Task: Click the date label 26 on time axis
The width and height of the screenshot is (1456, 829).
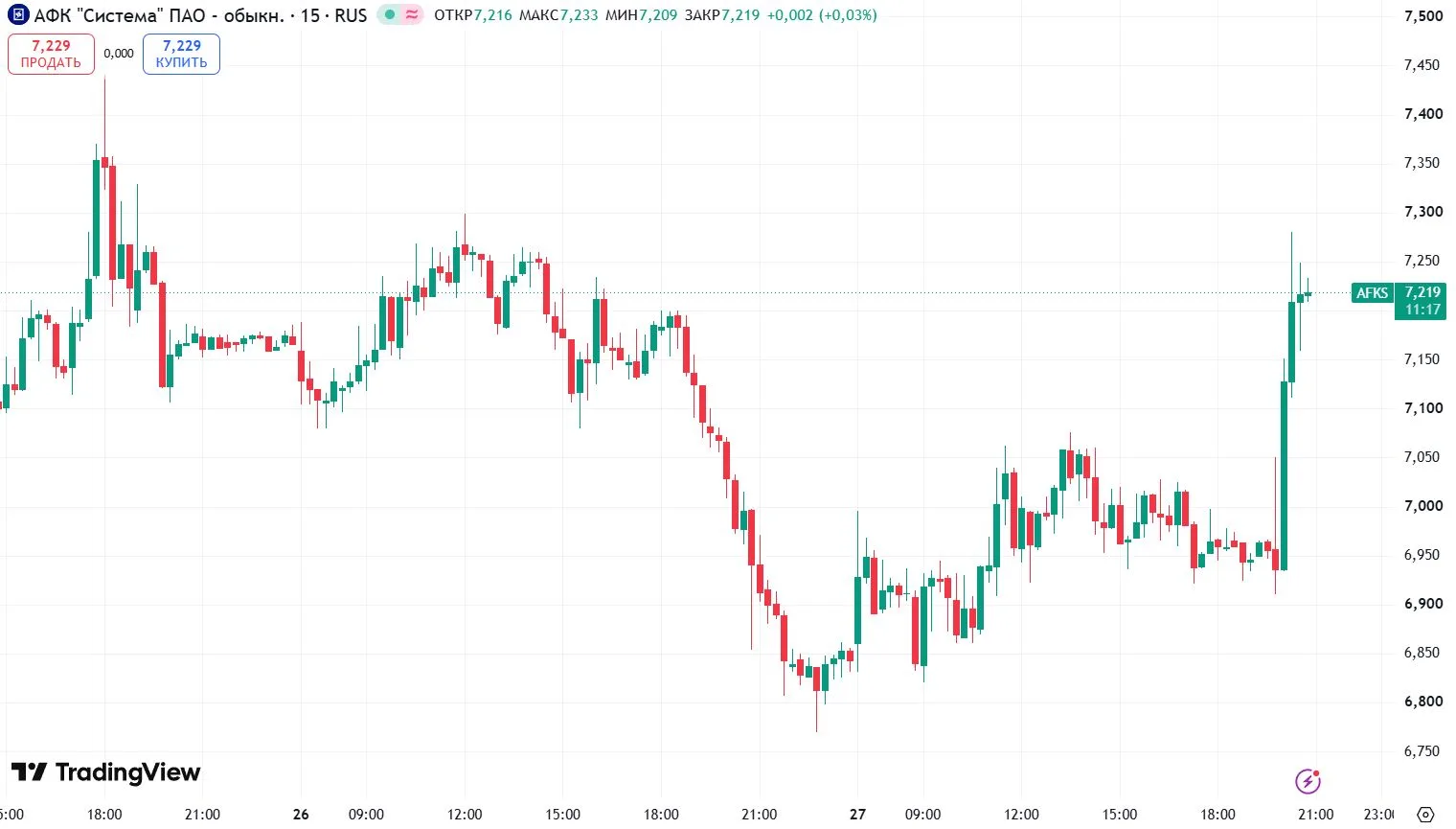Action: click(301, 815)
